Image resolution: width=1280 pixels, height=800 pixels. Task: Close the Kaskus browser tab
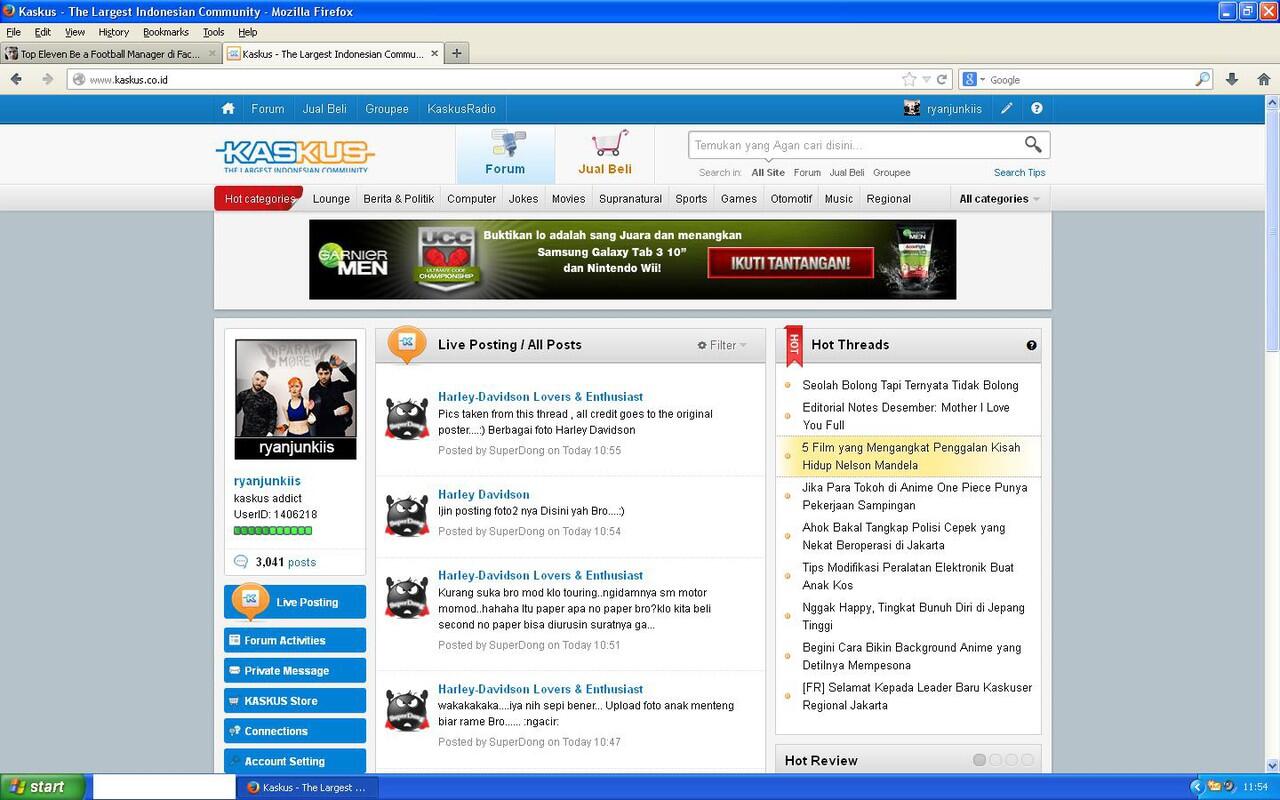pos(435,54)
